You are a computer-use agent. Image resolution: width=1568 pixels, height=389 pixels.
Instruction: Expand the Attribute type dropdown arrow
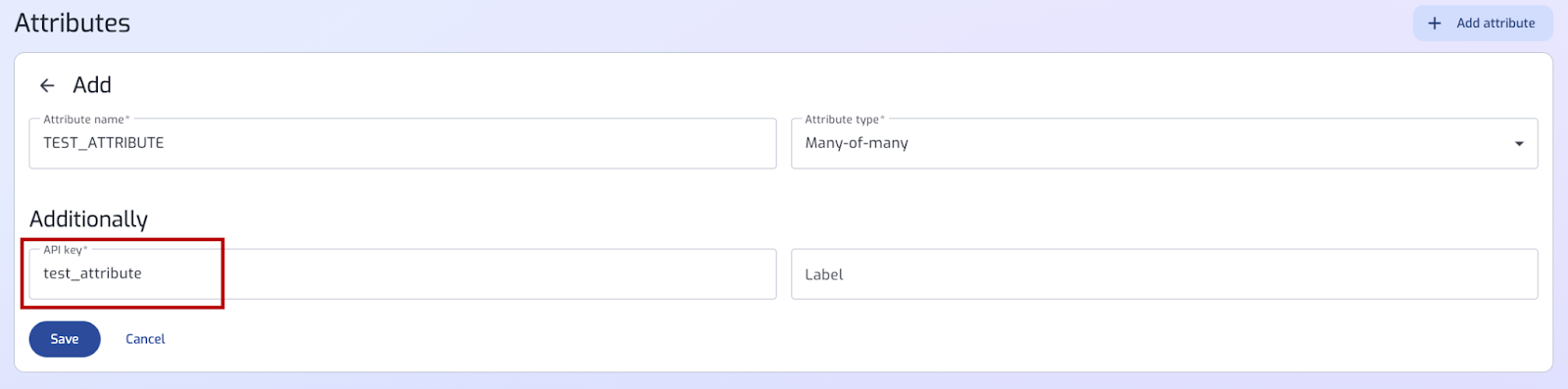coord(1519,144)
